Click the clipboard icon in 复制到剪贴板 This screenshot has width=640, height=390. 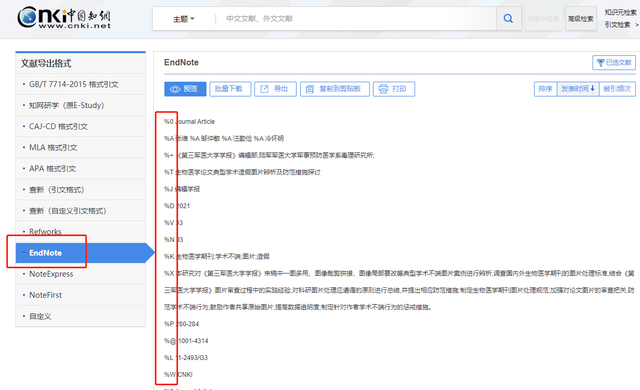pyautogui.click(x=310, y=89)
